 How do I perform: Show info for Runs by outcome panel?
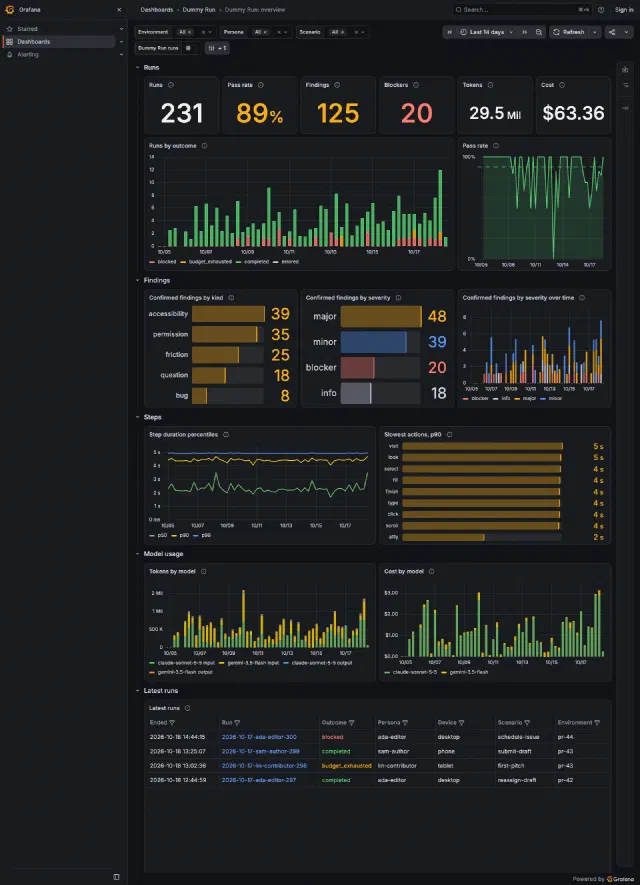click(x=204, y=146)
